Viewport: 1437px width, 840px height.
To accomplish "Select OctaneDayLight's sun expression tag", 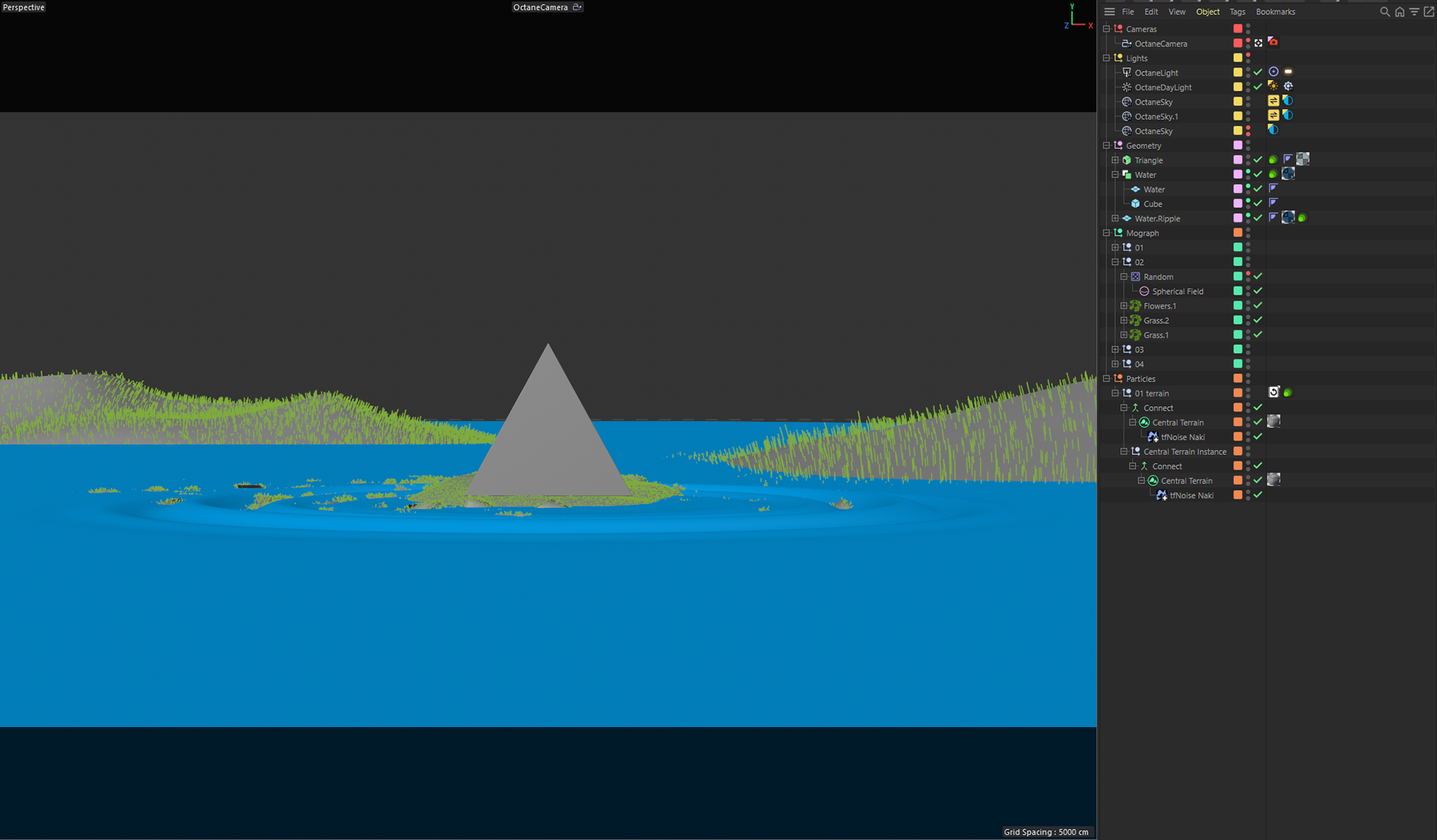I will [1273, 87].
